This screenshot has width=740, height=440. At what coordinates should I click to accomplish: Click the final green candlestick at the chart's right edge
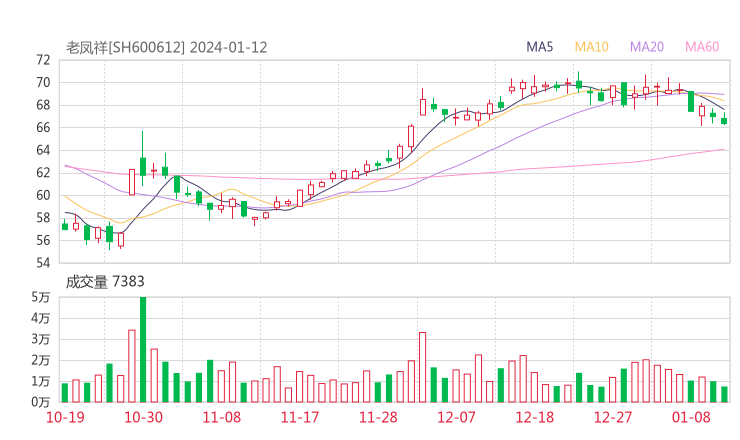click(724, 119)
